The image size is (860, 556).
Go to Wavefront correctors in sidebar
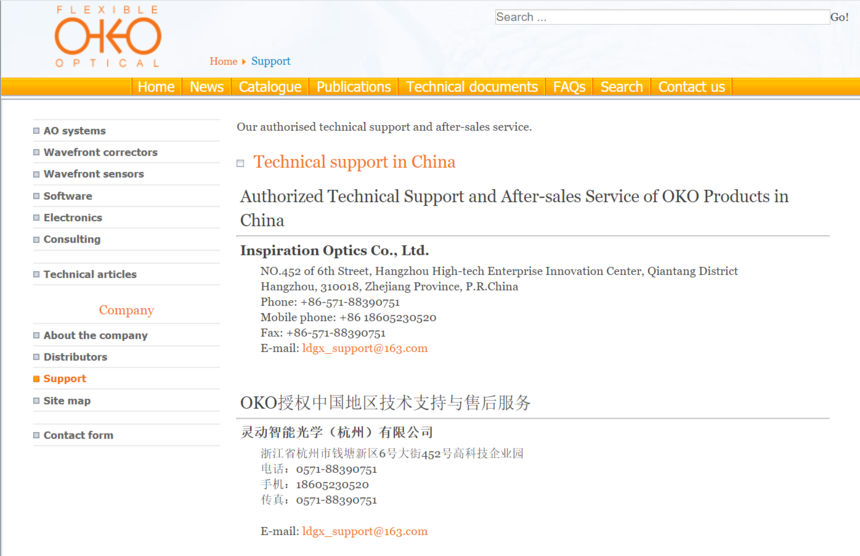coord(100,152)
